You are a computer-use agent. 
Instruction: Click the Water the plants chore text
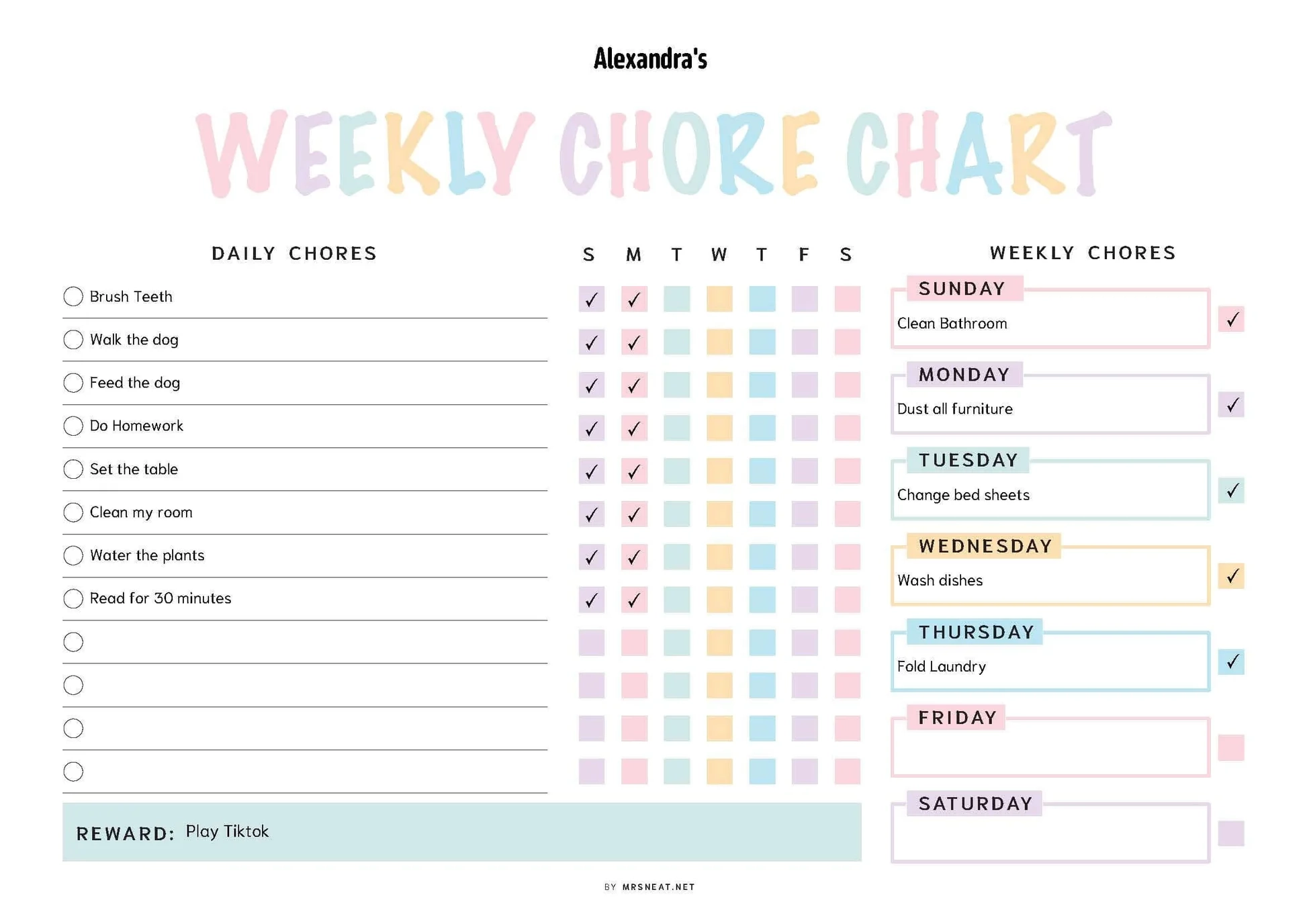(147, 555)
